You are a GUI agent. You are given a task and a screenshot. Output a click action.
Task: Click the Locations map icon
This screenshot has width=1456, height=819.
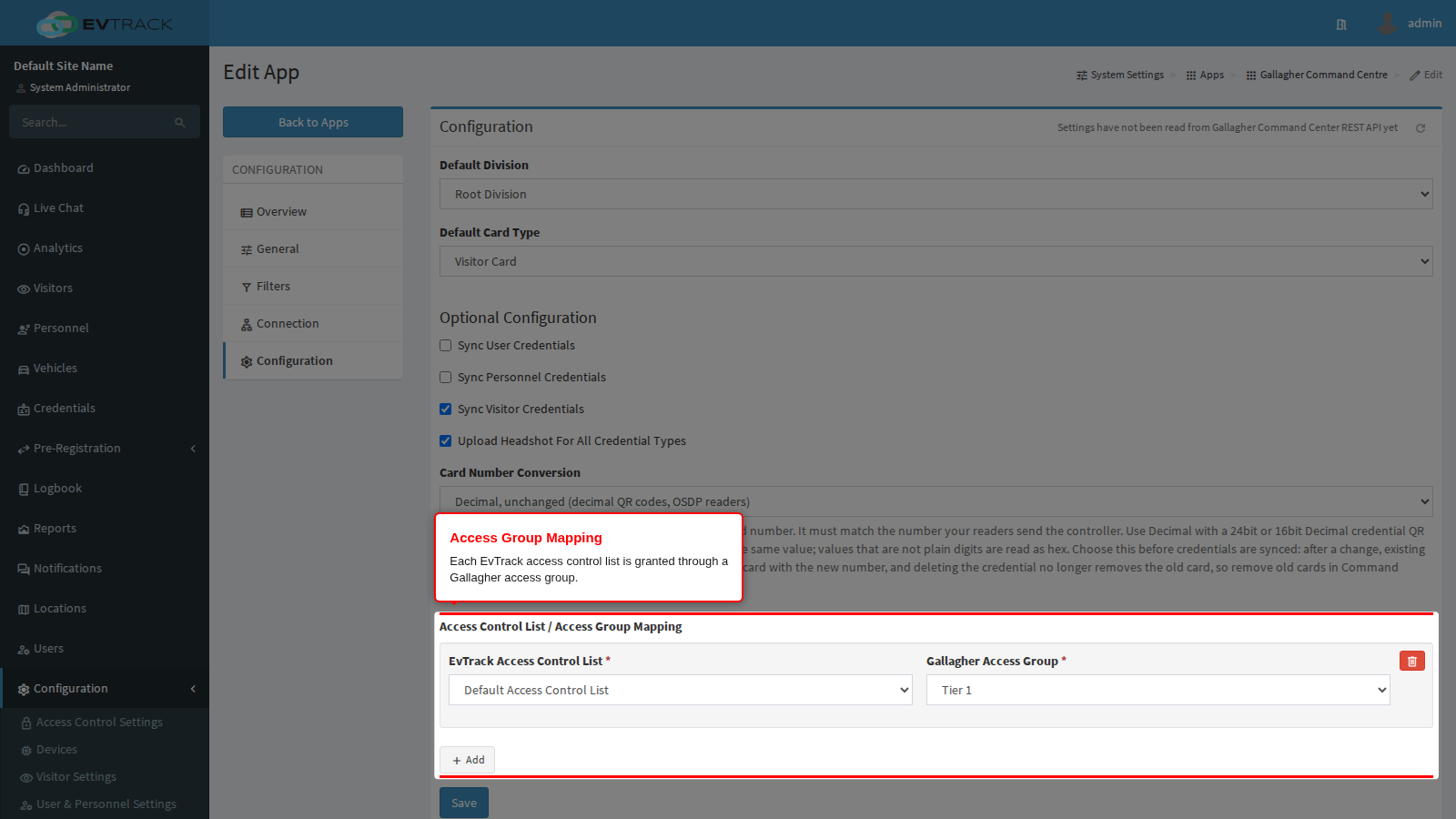(x=24, y=610)
